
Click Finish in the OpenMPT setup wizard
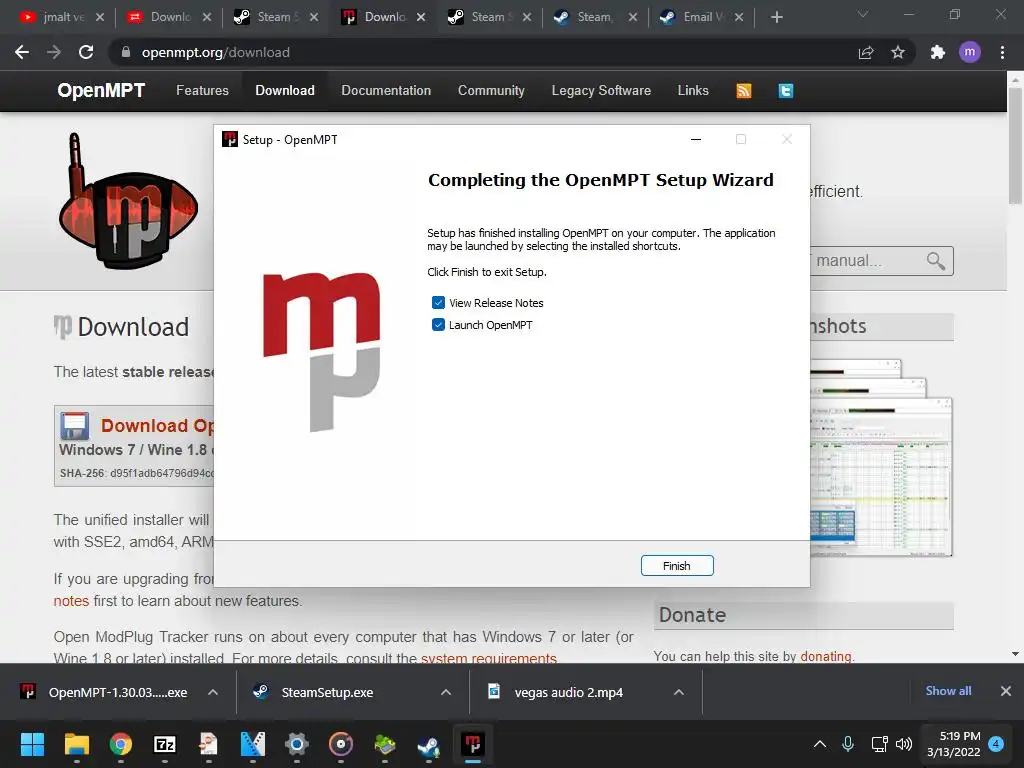pos(677,566)
